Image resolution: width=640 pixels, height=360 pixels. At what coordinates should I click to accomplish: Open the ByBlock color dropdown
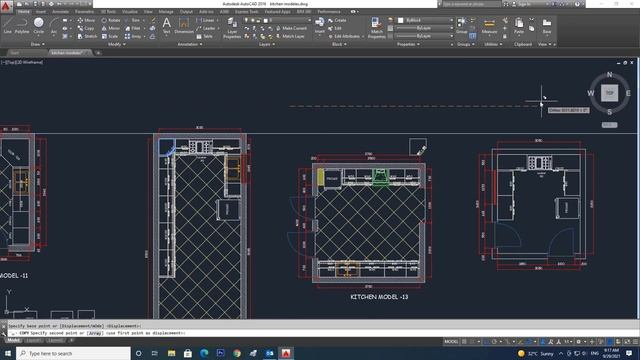(425, 20)
